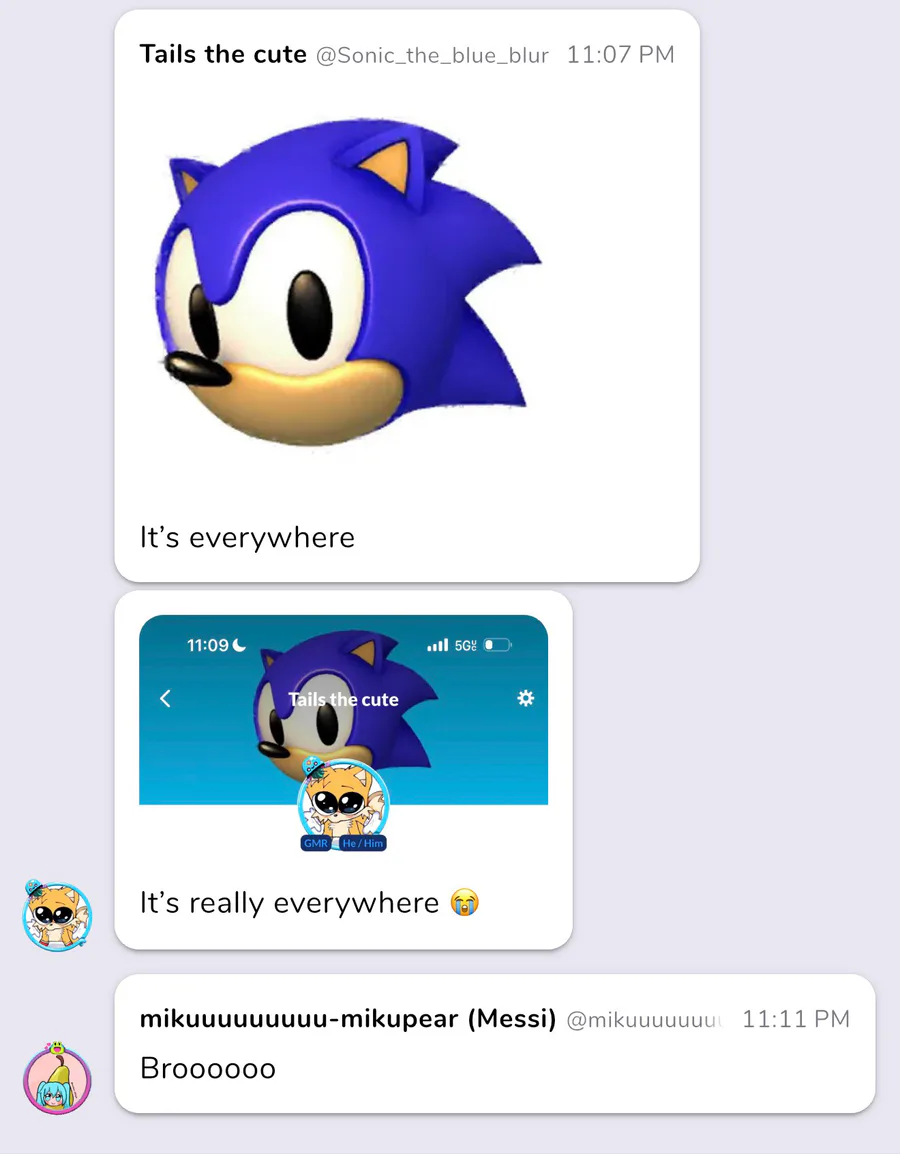Open the large Sonic head image
Image resolution: width=900 pixels, height=1154 pixels.
[349, 282]
